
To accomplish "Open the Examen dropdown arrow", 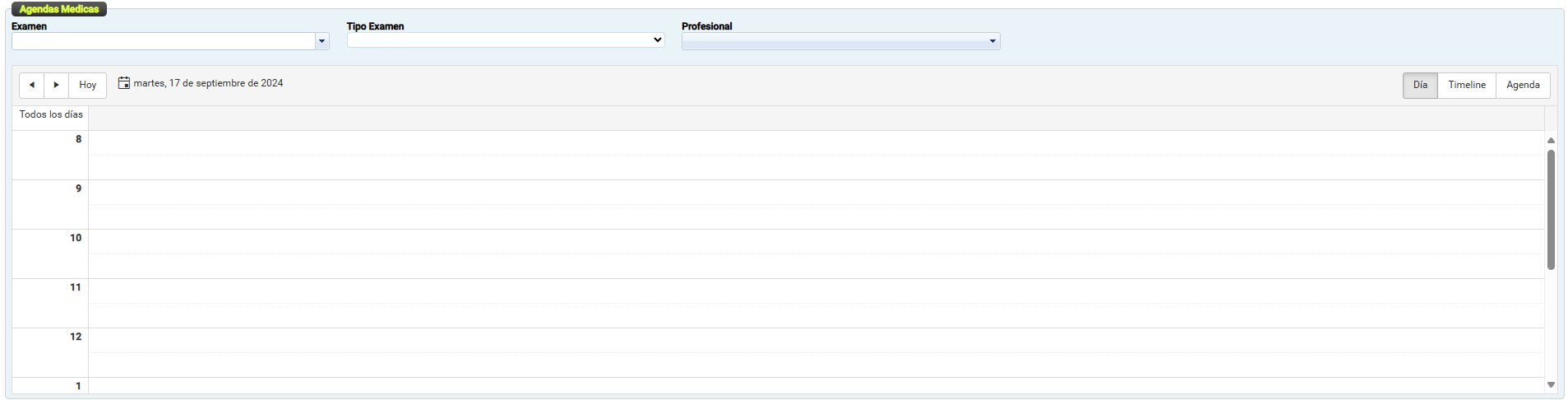I will point(321,41).
